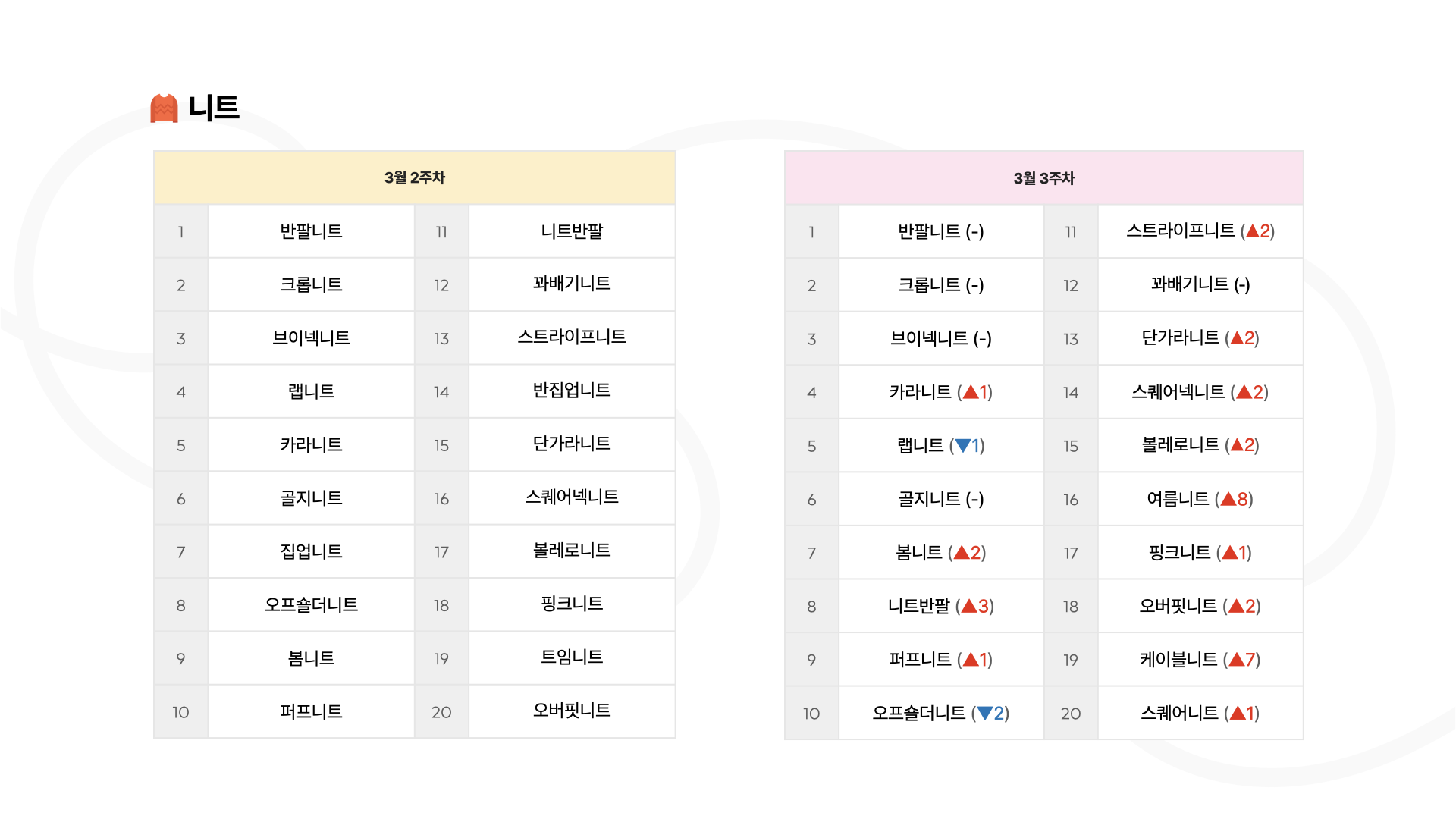The width and height of the screenshot is (1456, 819).
Task: Select the 반집업니트 cell
Action: (x=572, y=391)
